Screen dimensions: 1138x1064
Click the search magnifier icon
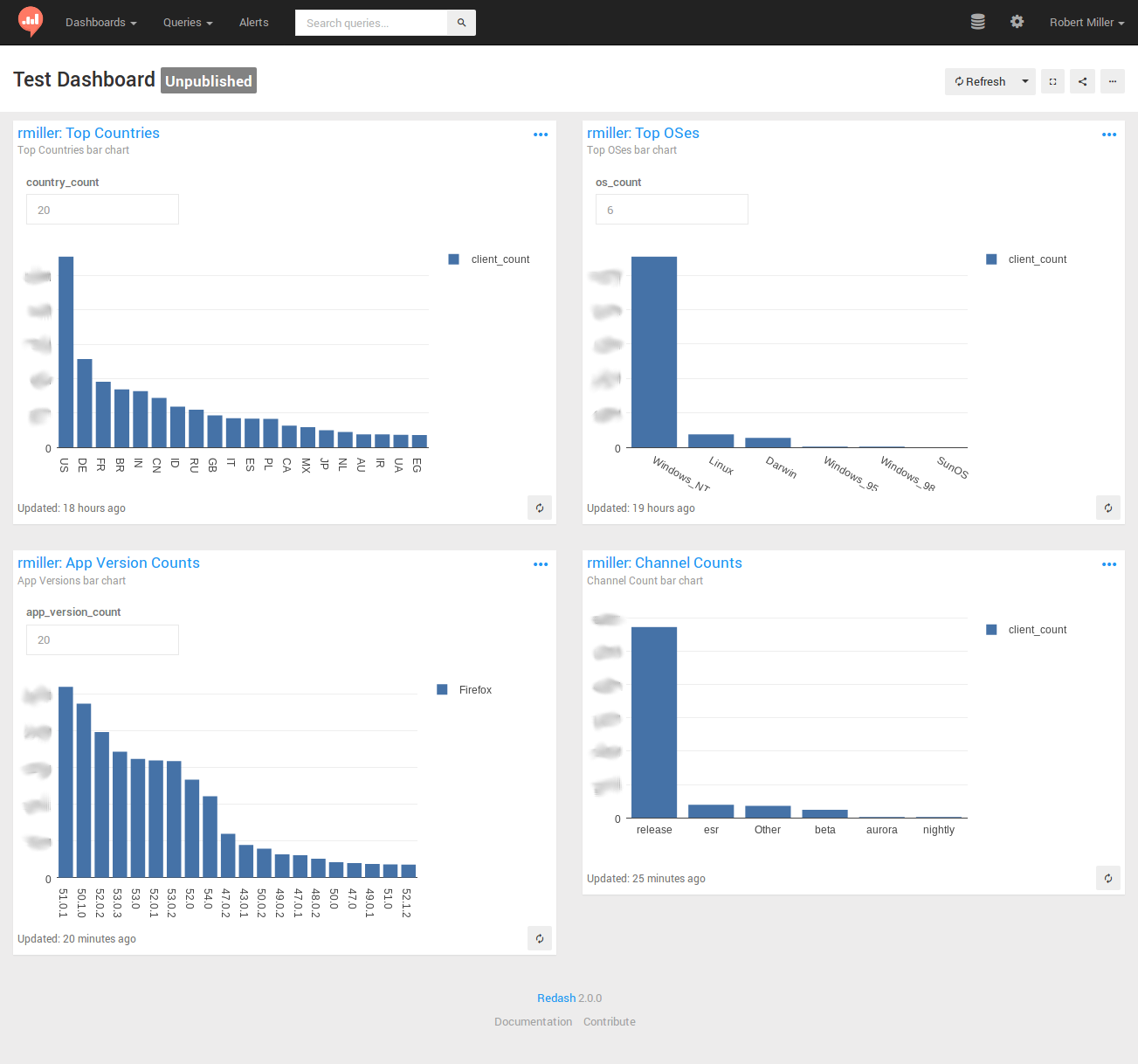click(x=460, y=22)
